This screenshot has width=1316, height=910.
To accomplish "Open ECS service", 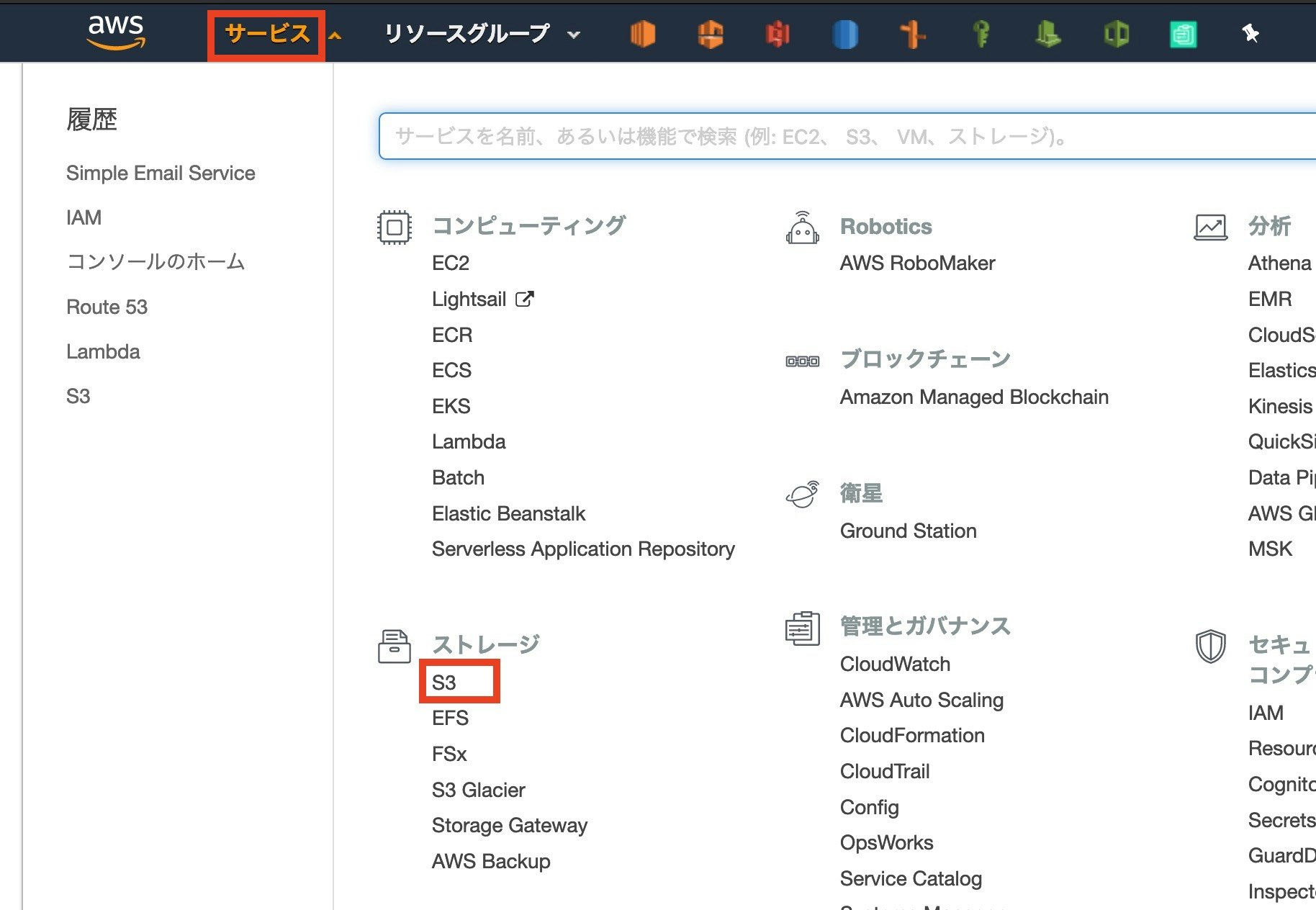I will [x=451, y=370].
